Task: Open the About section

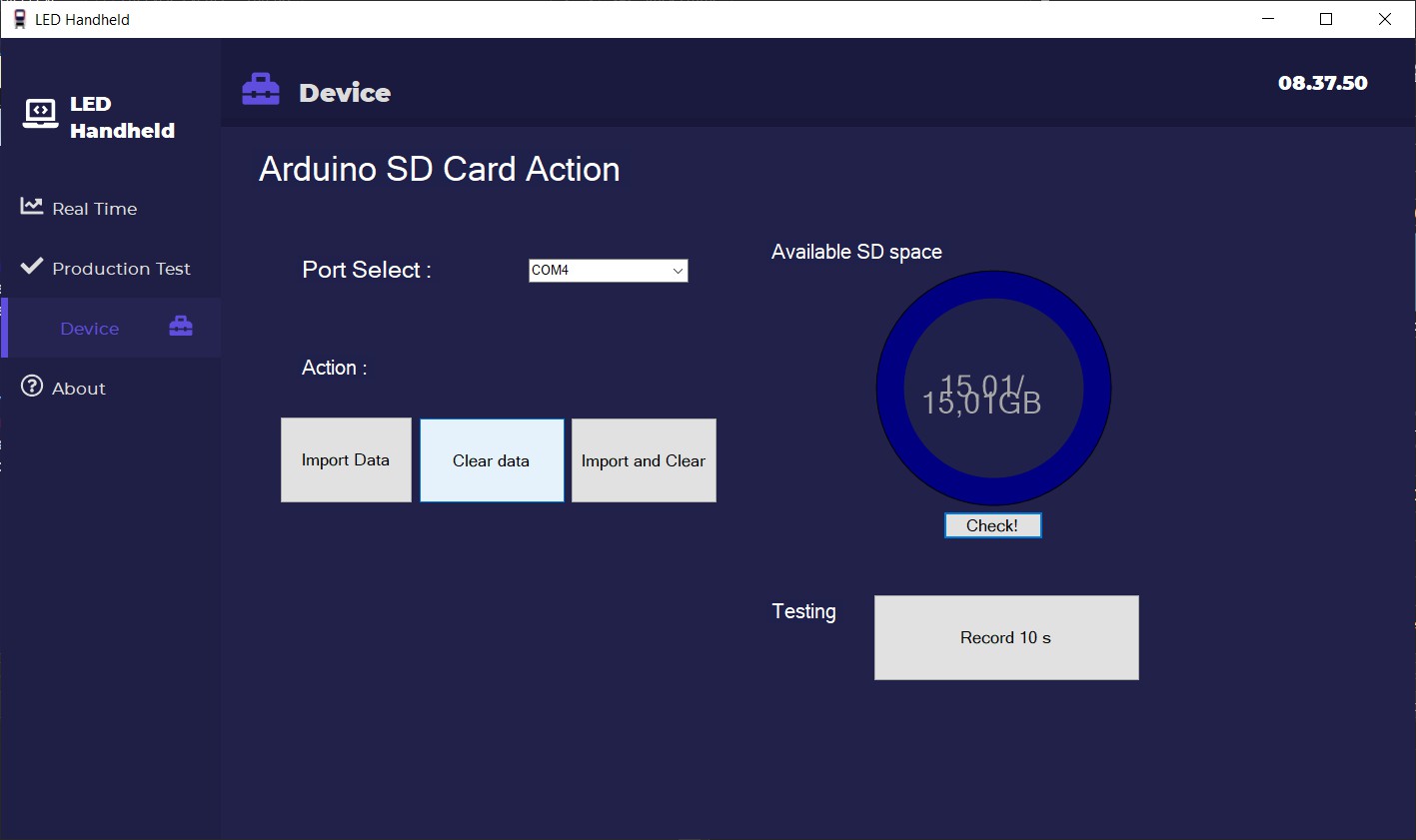Action: coord(110,388)
